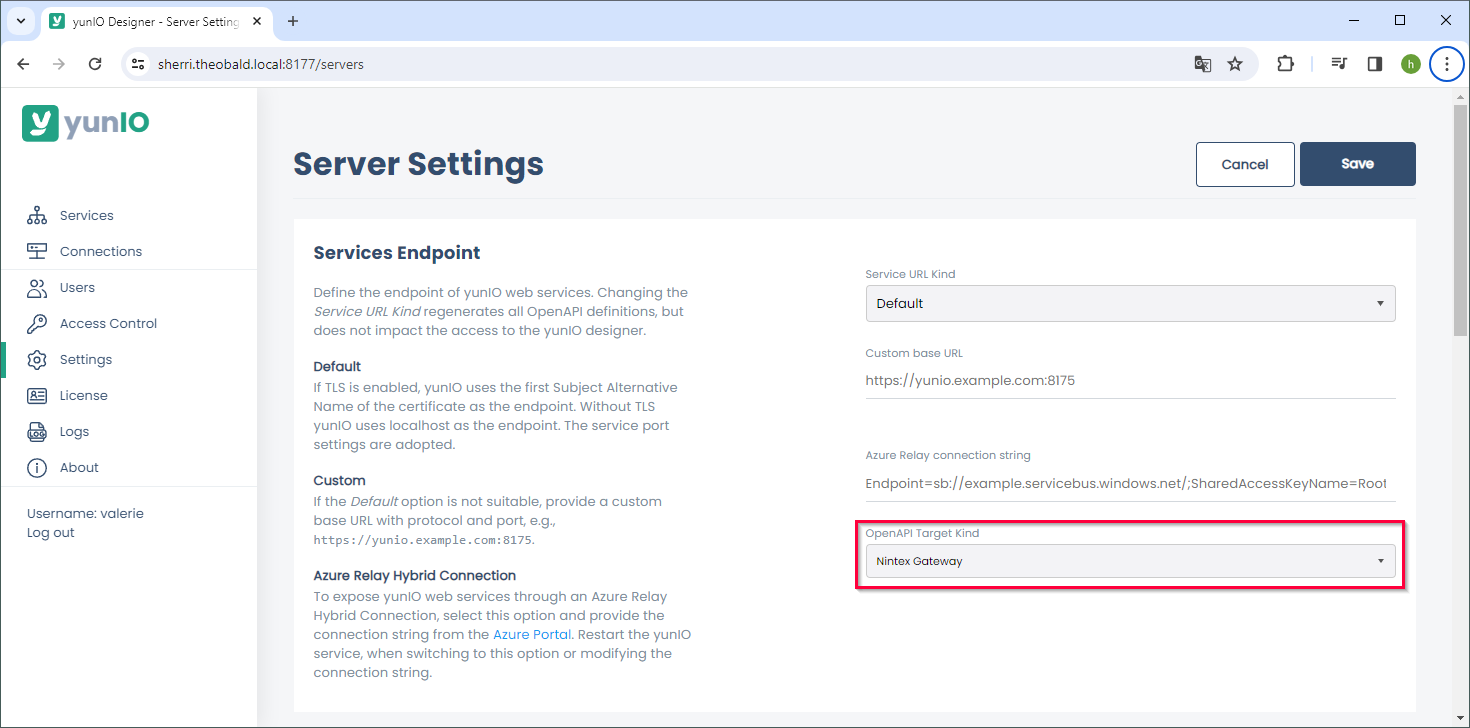Open the Users management page
The height and width of the screenshot is (728, 1470).
tap(76, 287)
